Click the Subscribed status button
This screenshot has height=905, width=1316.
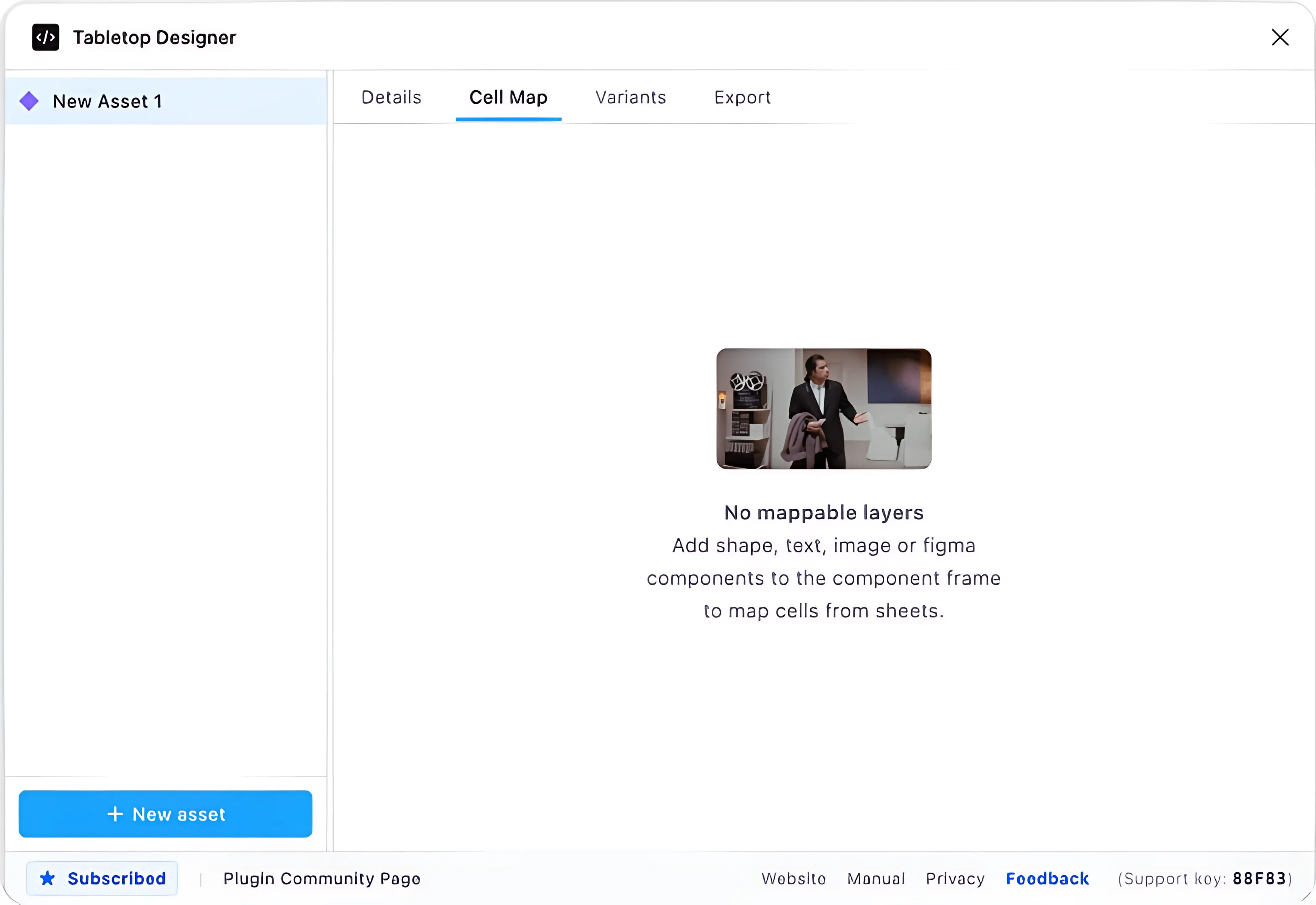[x=102, y=879]
